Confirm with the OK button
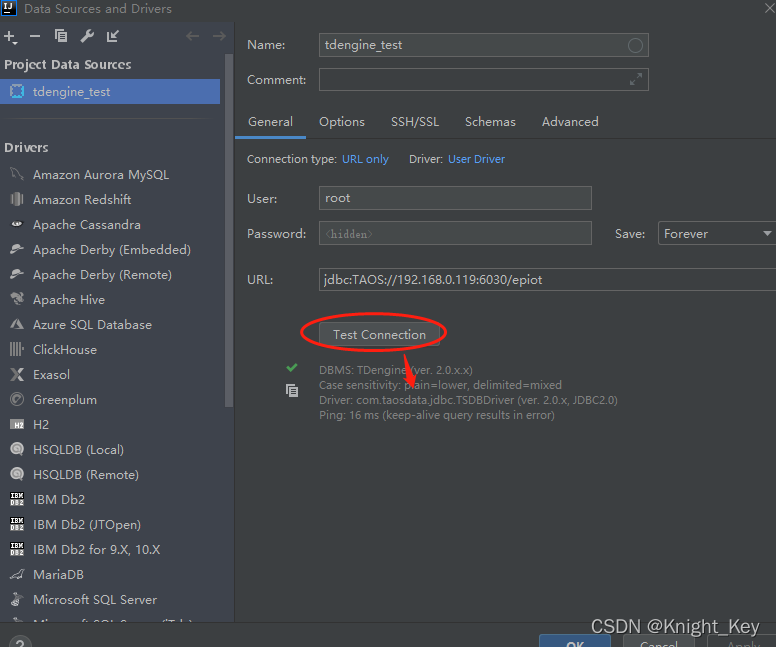The height and width of the screenshot is (647, 776). (575, 642)
